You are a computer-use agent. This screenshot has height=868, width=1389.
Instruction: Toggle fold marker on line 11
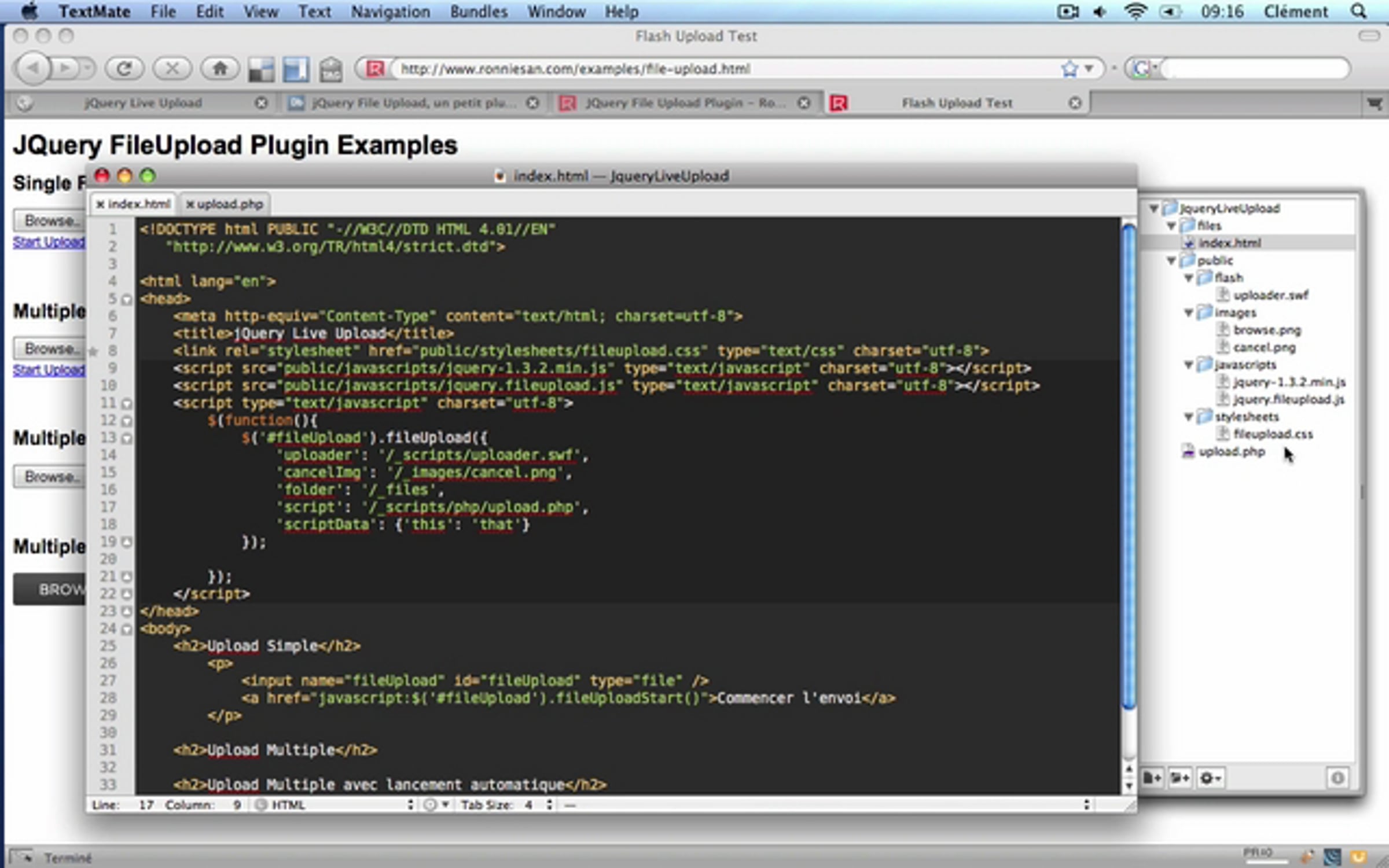pos(127,404)
